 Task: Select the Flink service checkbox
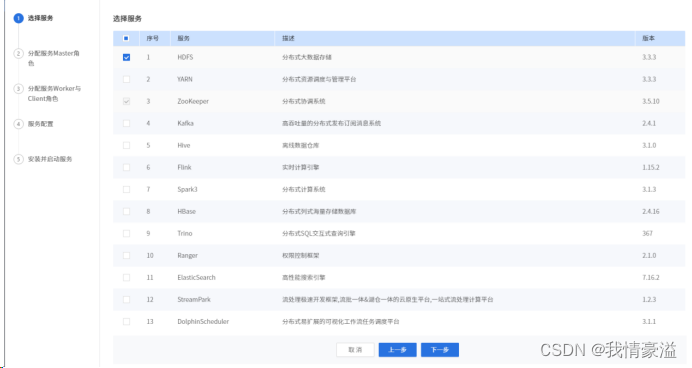(x=126, y=168)
